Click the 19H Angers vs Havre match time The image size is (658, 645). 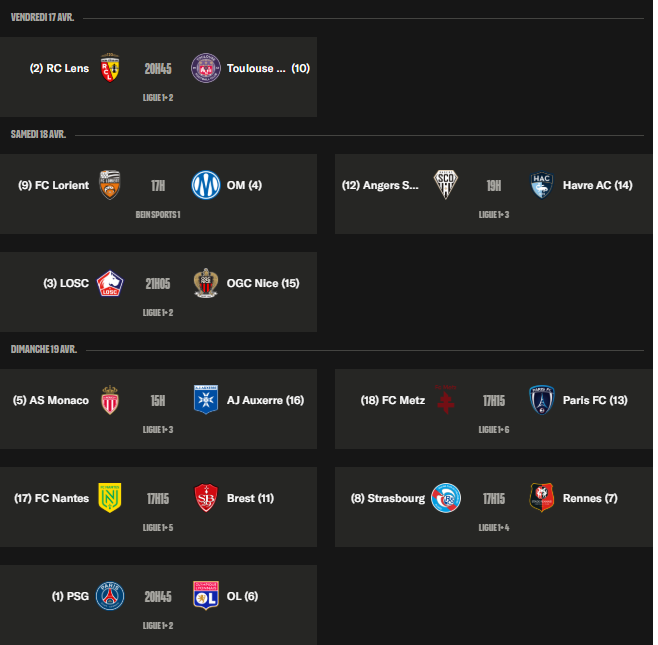(x=493, y=185)
